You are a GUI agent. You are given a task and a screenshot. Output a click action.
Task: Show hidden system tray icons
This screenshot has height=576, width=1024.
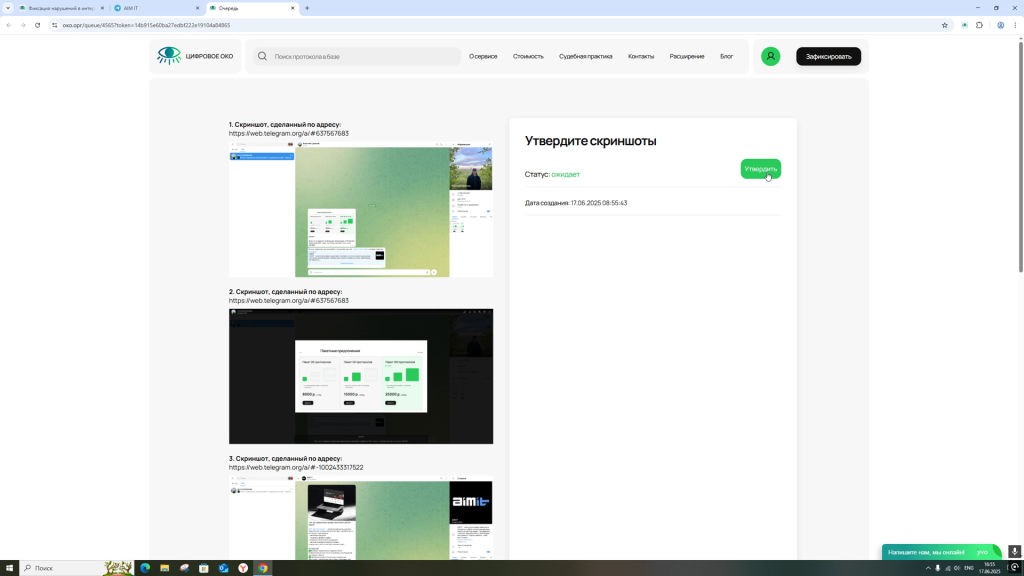point(927,568)
